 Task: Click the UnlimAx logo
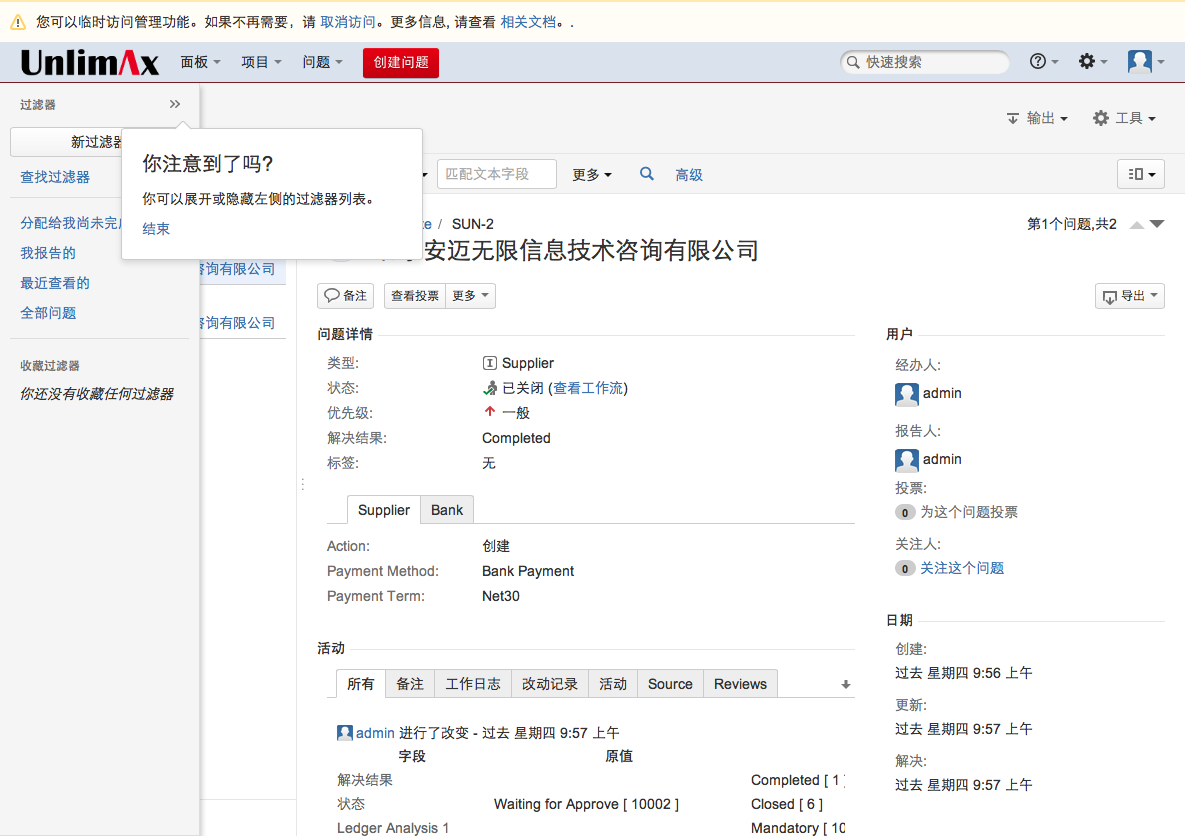tap(90, 63)
